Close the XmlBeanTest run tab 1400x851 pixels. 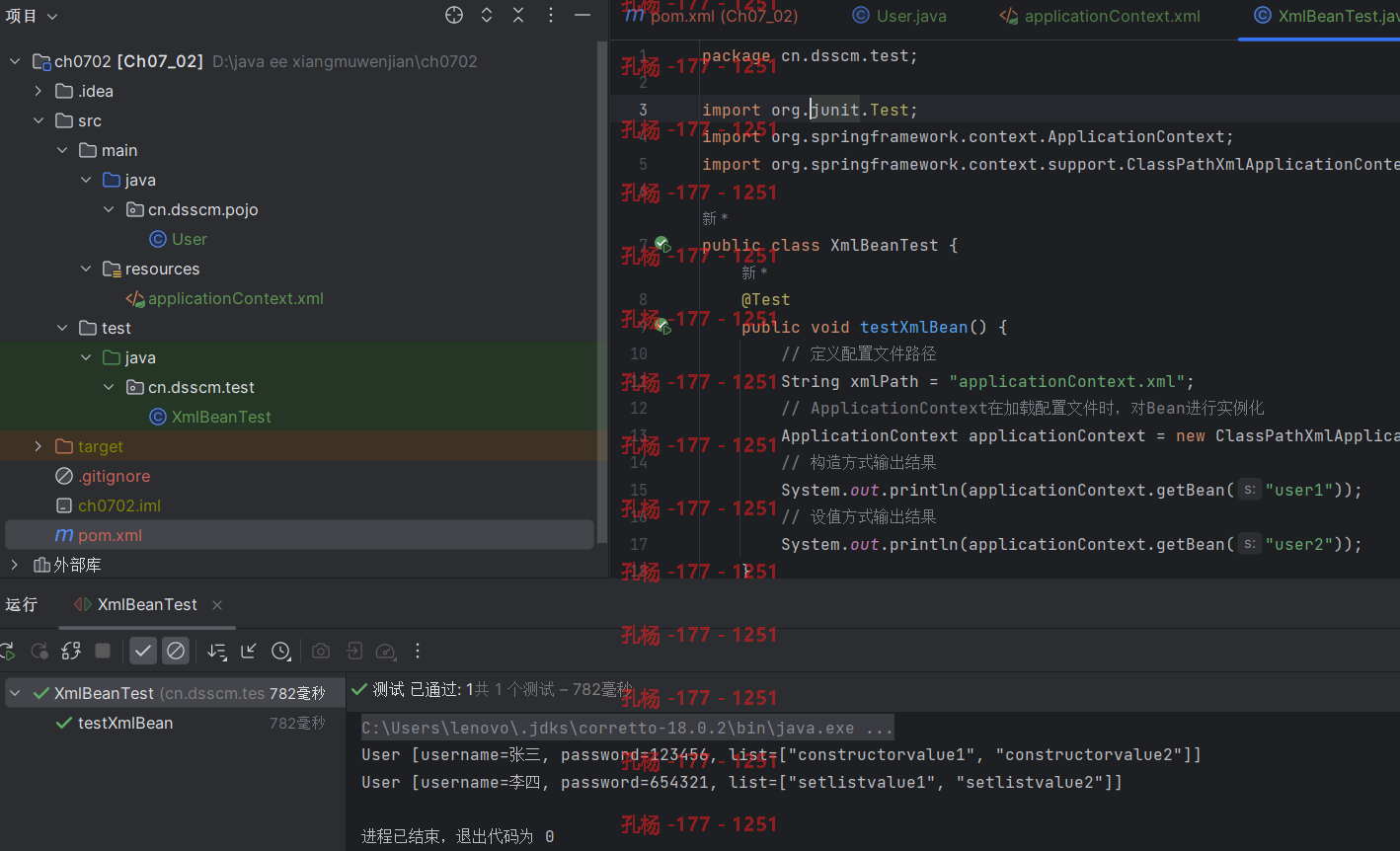click(217, 604)
